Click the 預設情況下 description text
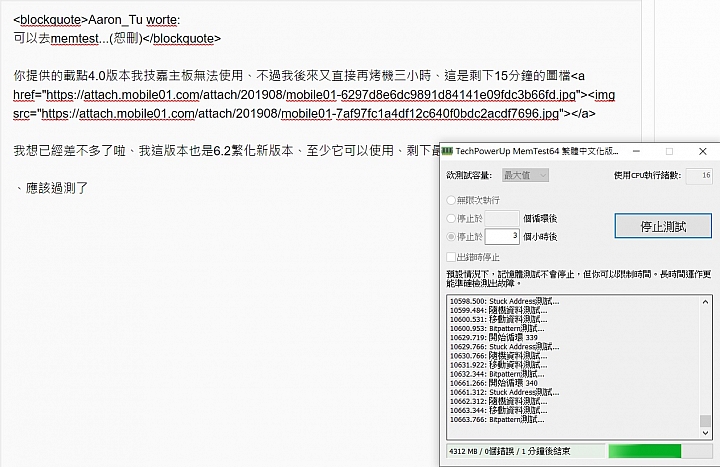Image resolution: width=720 pixels, height=467 pixels. pyautogui.click(x=579, y=279)
